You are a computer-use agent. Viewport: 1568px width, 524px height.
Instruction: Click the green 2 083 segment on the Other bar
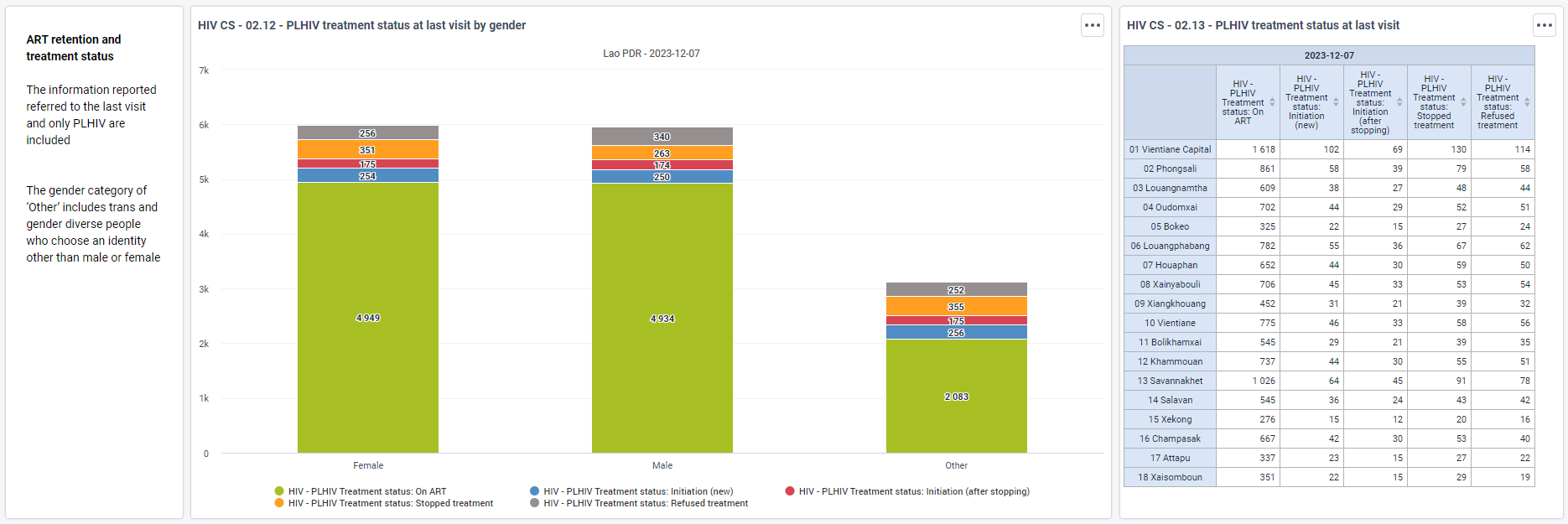[957, 397]
